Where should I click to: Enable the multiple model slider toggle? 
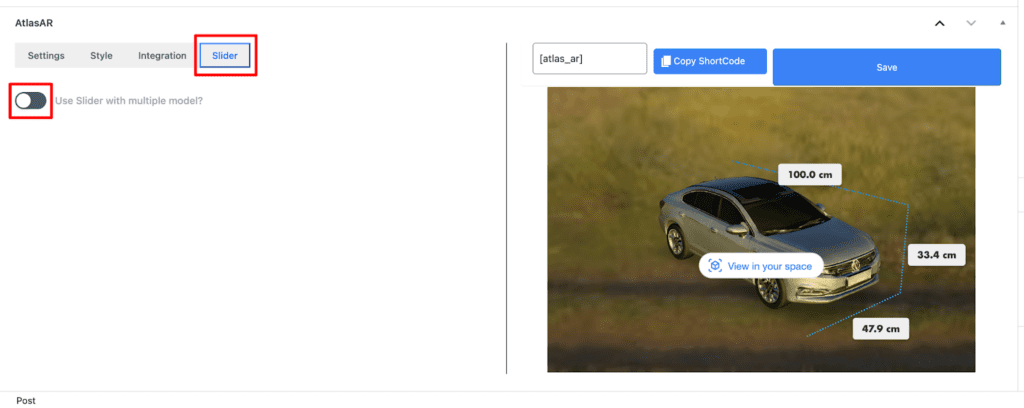click(31, 101)
